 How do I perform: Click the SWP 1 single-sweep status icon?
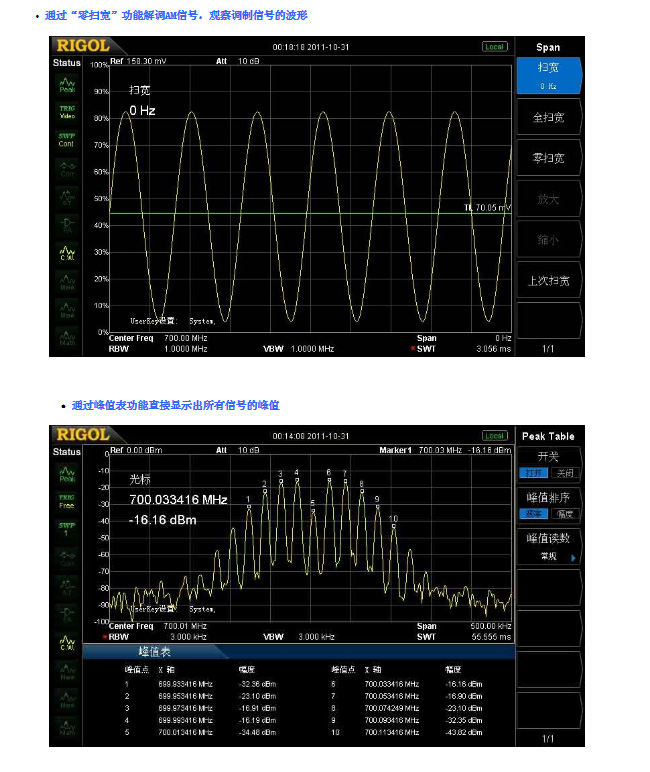pos(66,528)
